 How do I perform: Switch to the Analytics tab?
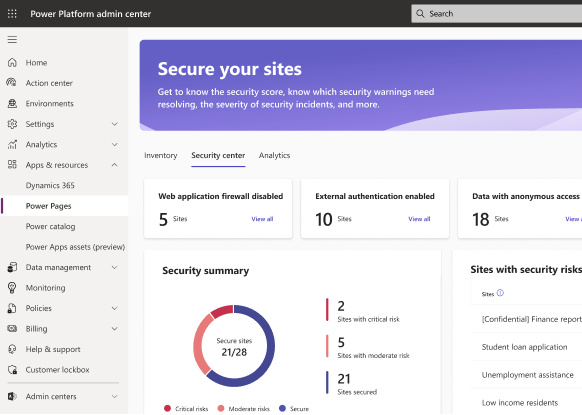(274, 155)
